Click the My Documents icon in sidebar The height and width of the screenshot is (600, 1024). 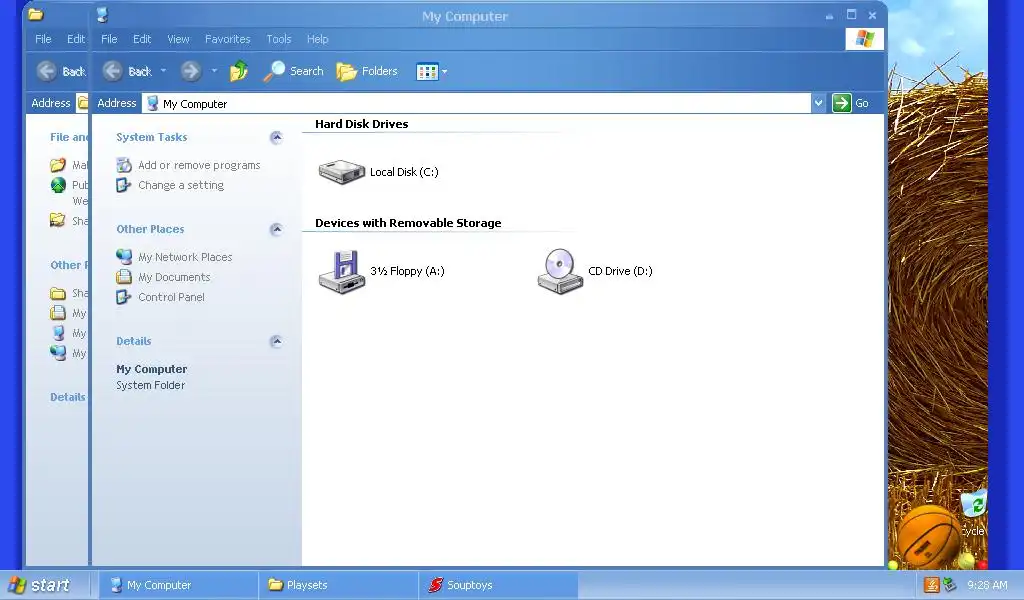124,277
